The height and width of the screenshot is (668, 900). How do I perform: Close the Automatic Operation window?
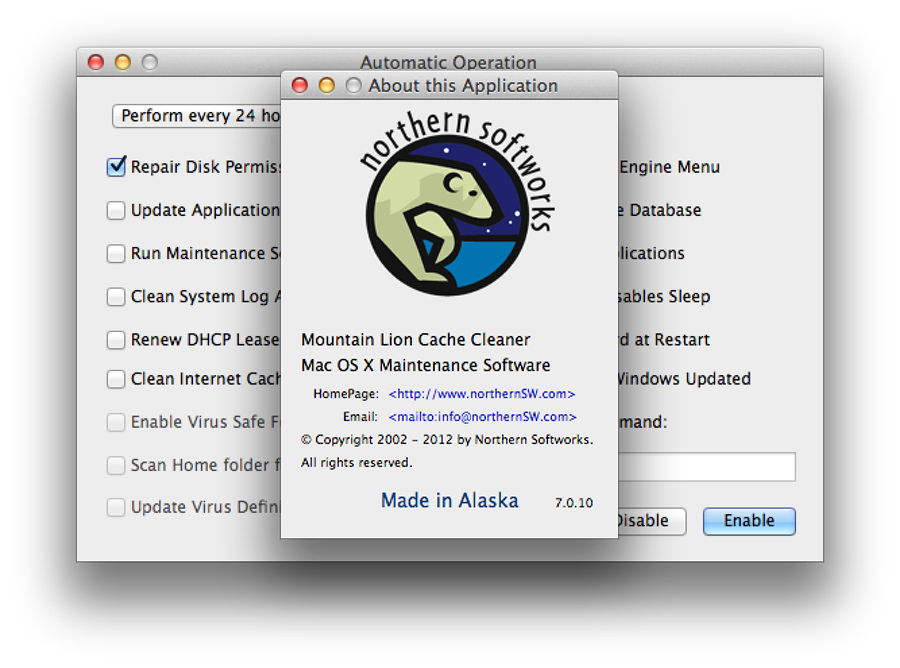[96, 62]
